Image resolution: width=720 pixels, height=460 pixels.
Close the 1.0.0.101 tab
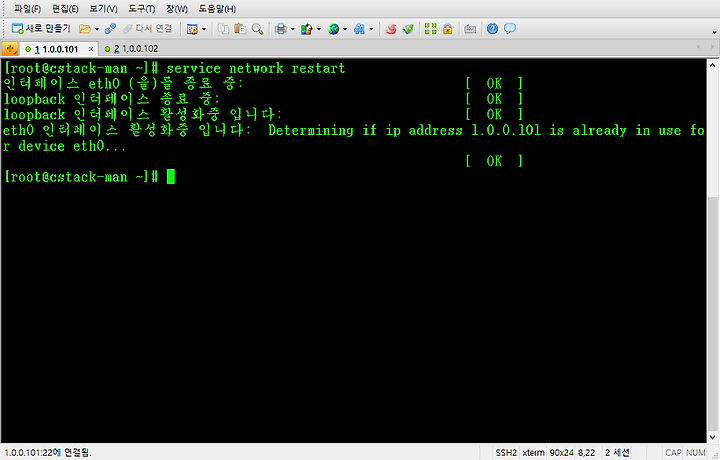pyautogui.click(x=91, y=49)
